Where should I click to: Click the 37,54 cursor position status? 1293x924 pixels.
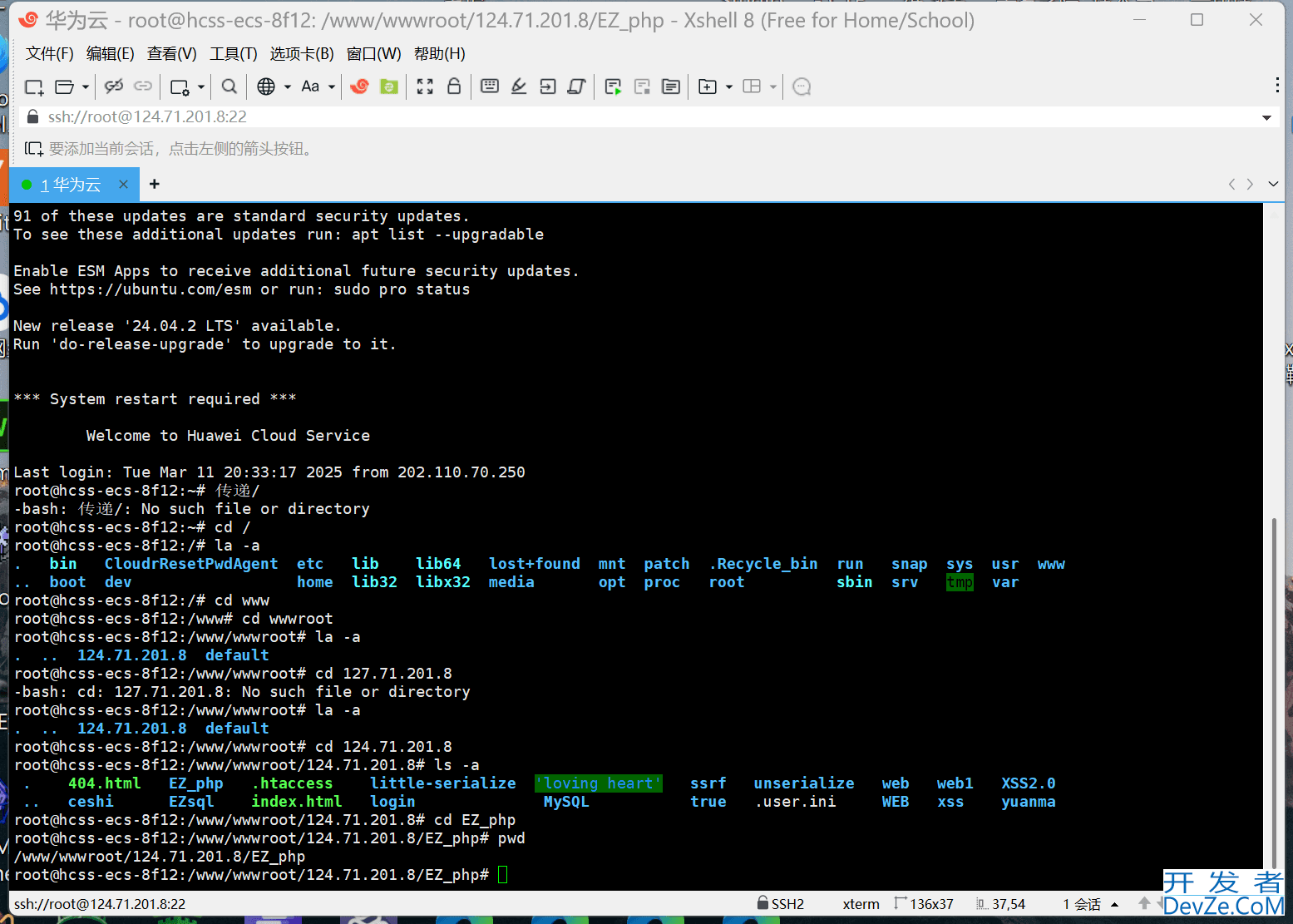pos(1000,904)
